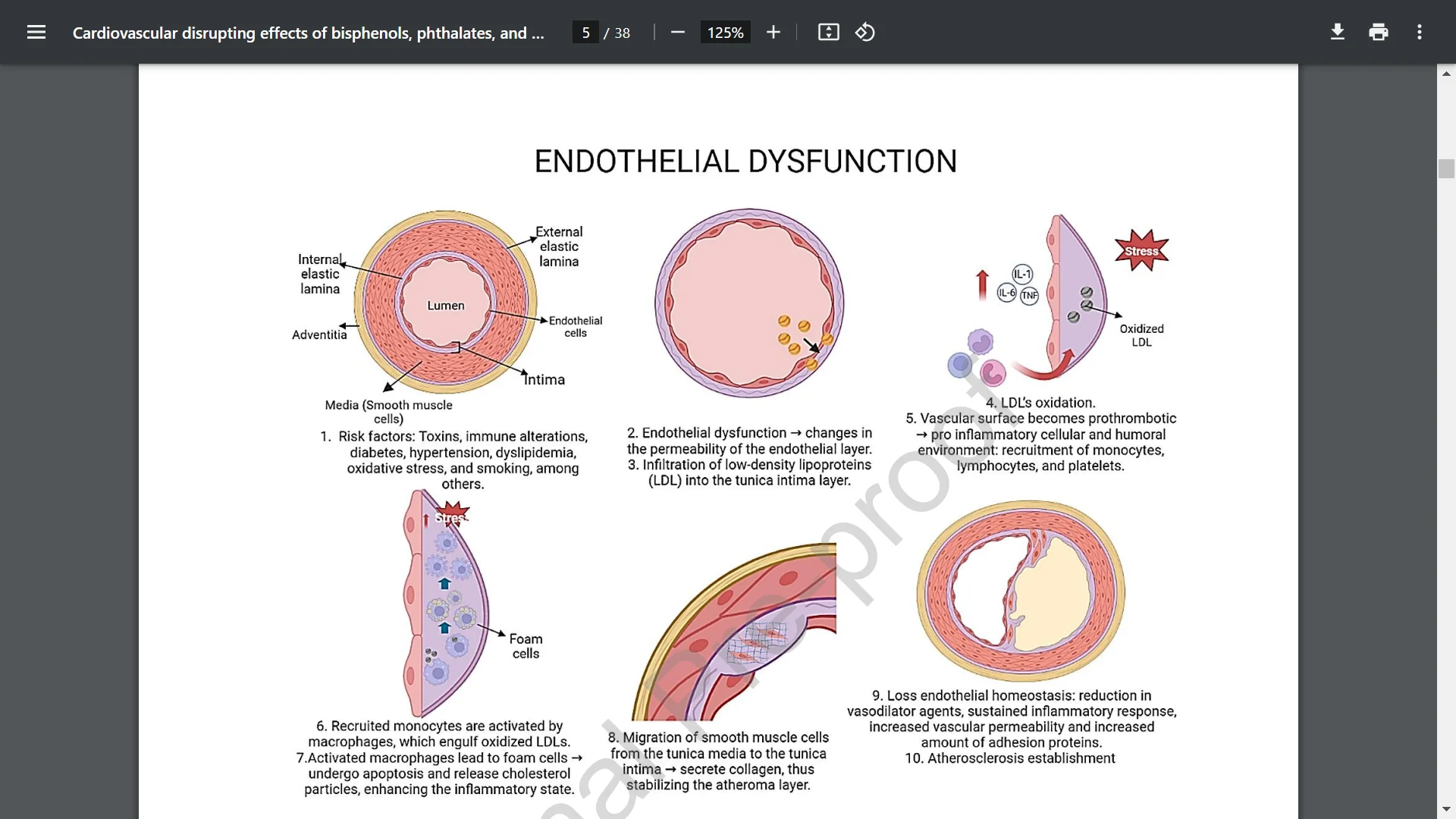The width and height of the screenshot is (1456, 819).
Task: Click the scrollbar up arrow
Action: (1446, 74)
